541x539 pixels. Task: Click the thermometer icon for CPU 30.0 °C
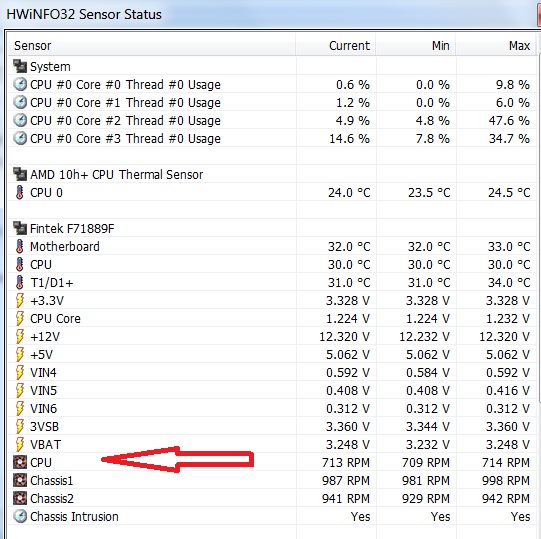tap(20, 264)
